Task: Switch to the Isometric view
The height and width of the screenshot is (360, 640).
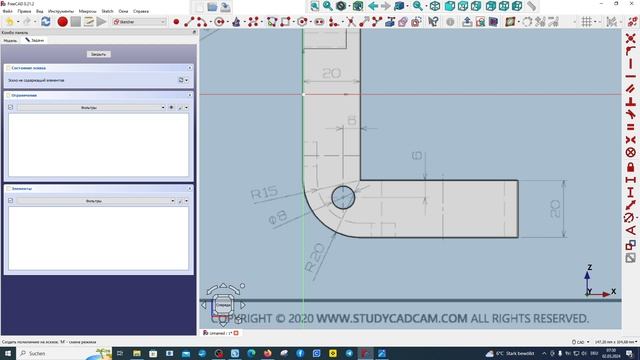Action: click(x=435, y=6)
